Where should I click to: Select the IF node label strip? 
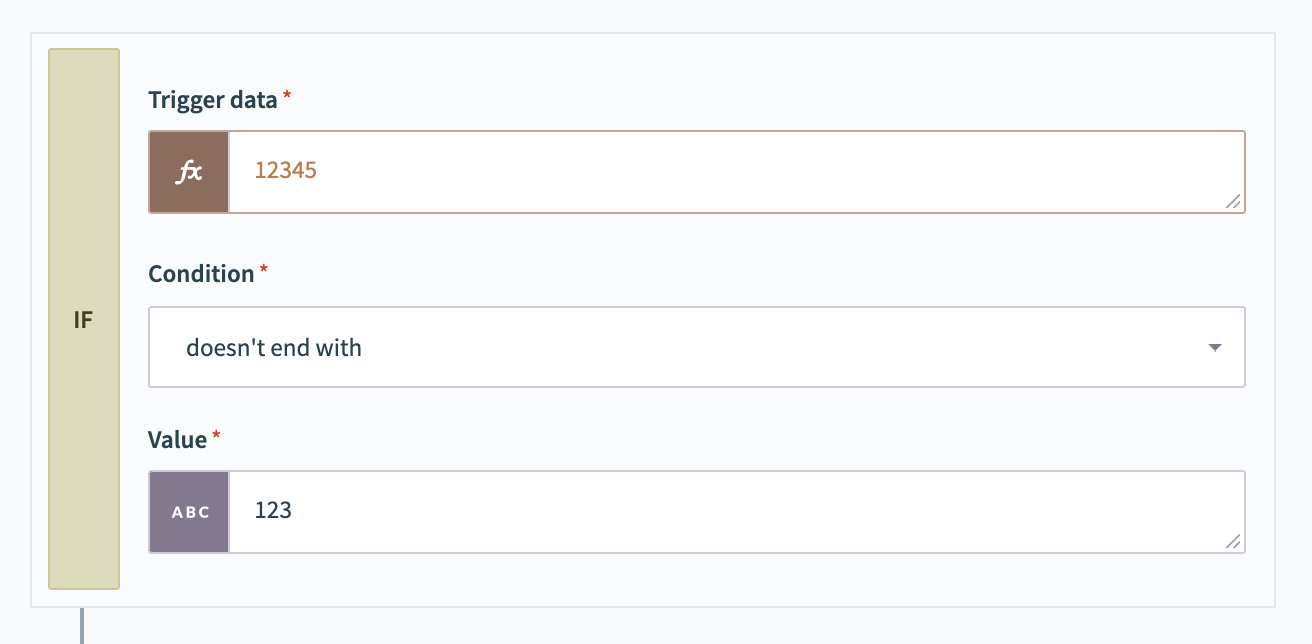tap(84, 318)
